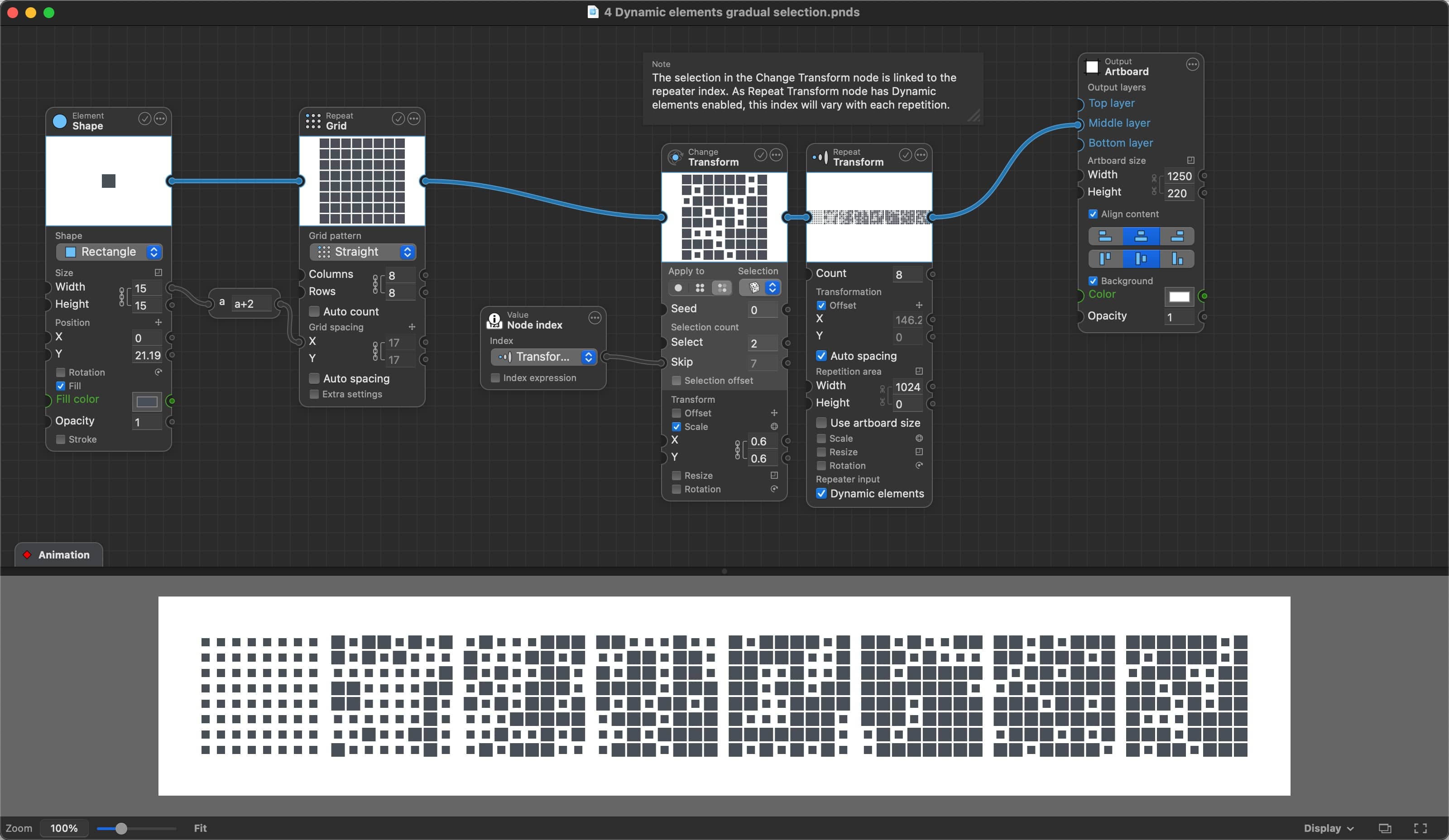Click the Fit zoom button
The image size is (1449, 840).
pyautogui.click(x=200, y=828)
